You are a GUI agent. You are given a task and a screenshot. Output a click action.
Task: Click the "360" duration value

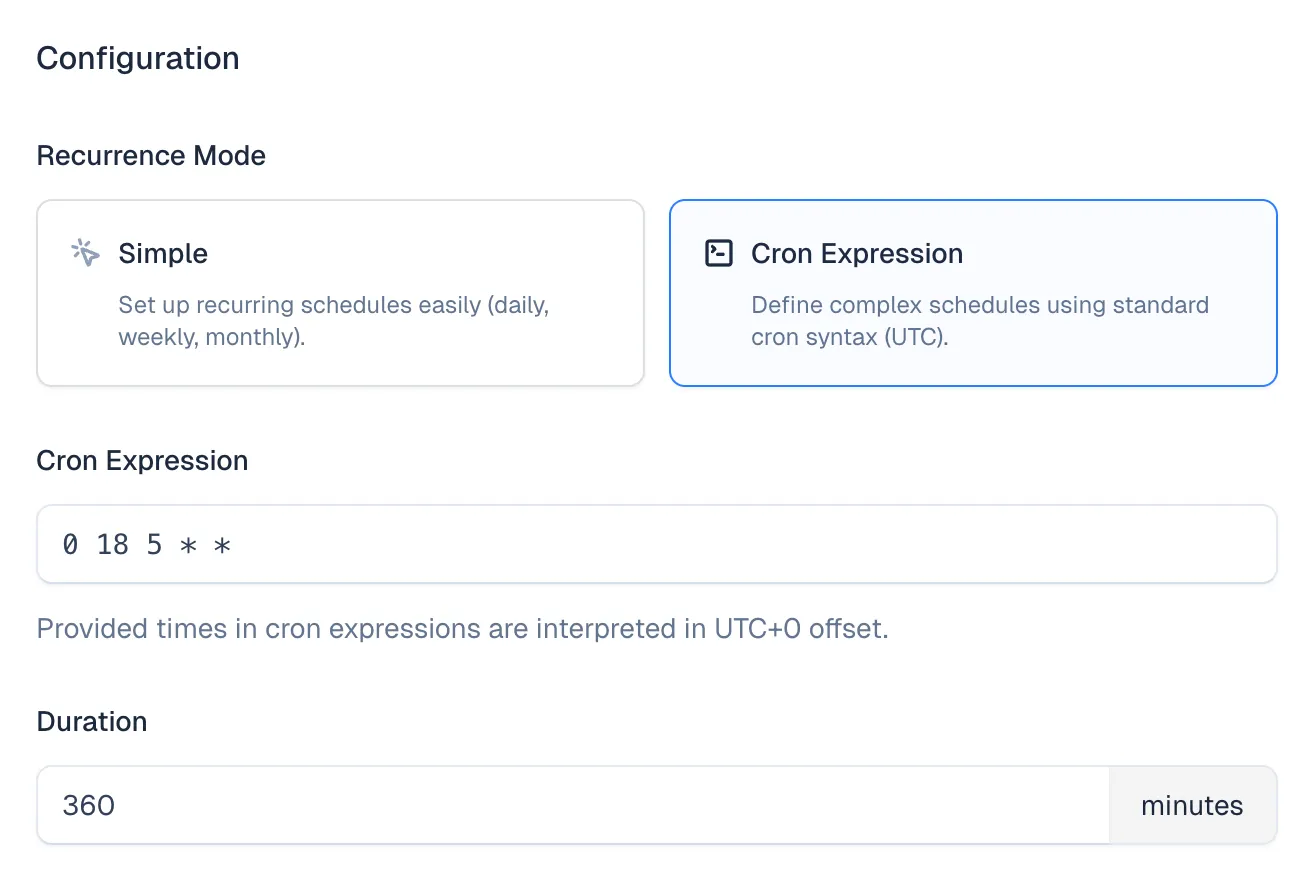(x=89, y=805)
